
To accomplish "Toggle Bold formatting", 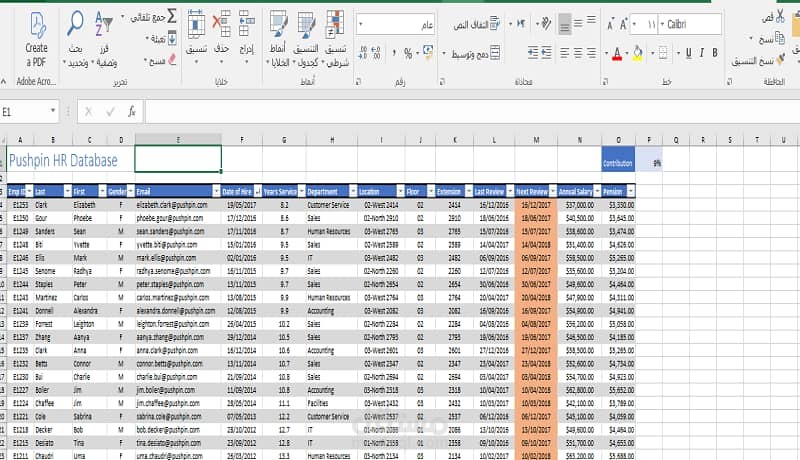I will click(715, 53).
